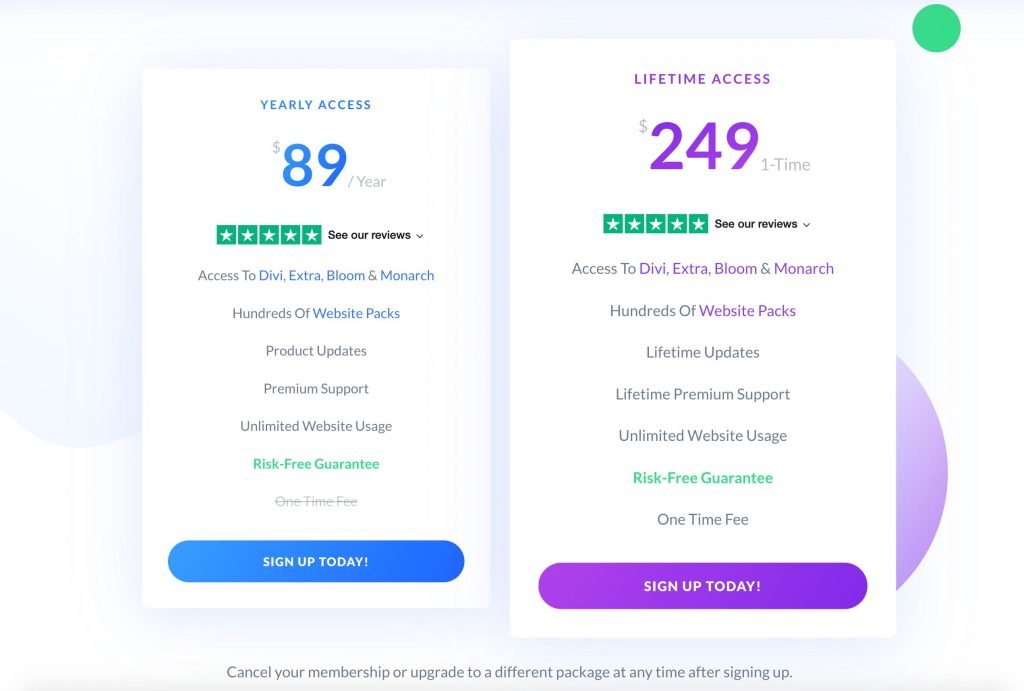This screenshot has height=691, width=1024.
Task: Expand See our reviews under Yearly plan
Action: [369, 235]
